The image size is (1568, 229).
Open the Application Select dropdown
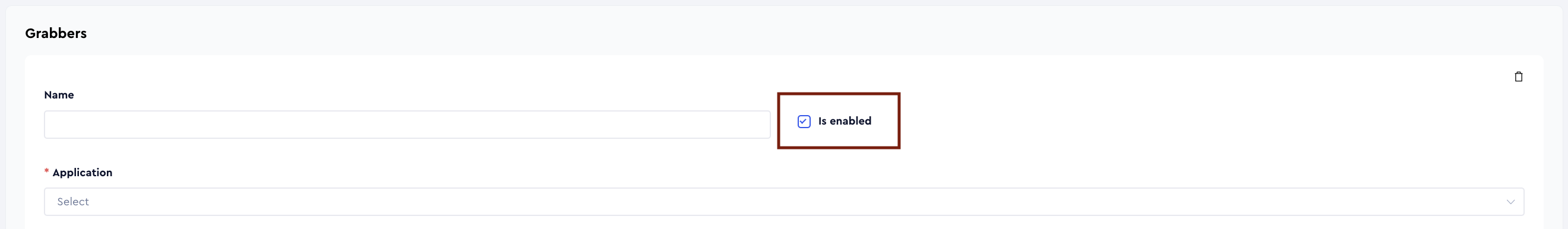tap(784, 202)
